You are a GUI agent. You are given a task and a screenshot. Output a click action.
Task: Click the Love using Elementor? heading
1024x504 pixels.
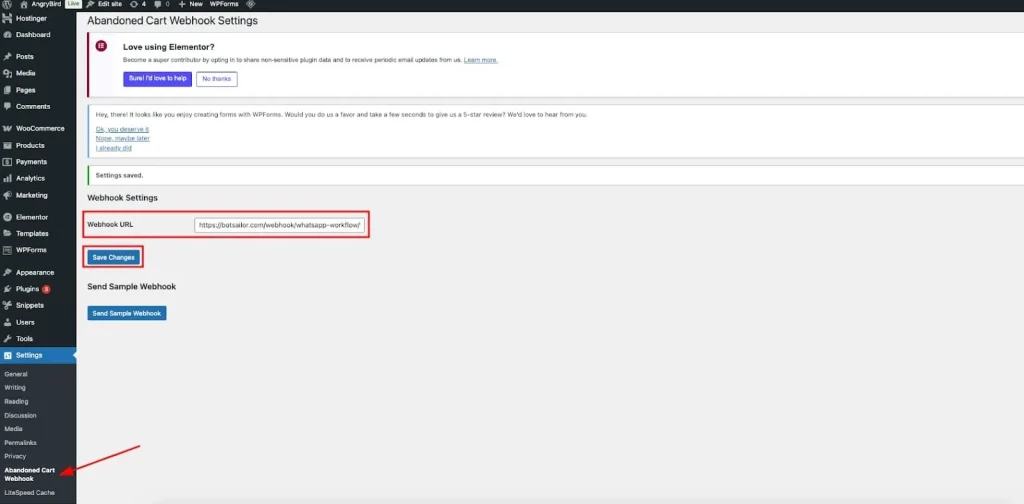pos(168,47)
